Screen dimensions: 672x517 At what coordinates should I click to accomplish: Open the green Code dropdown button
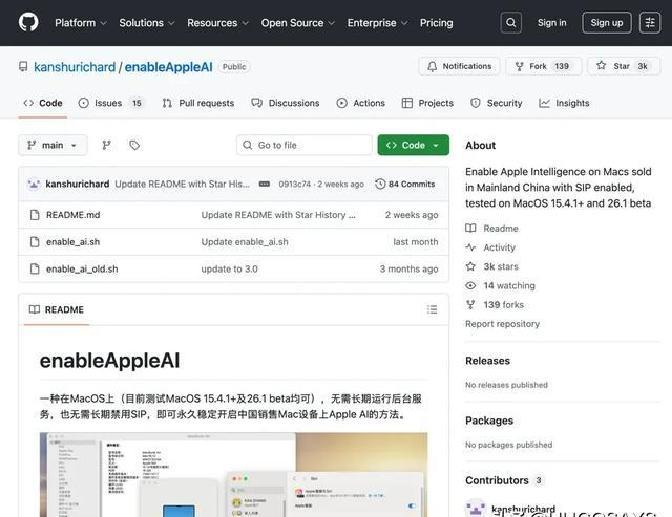pyautogui.click(x=413, y=145)
